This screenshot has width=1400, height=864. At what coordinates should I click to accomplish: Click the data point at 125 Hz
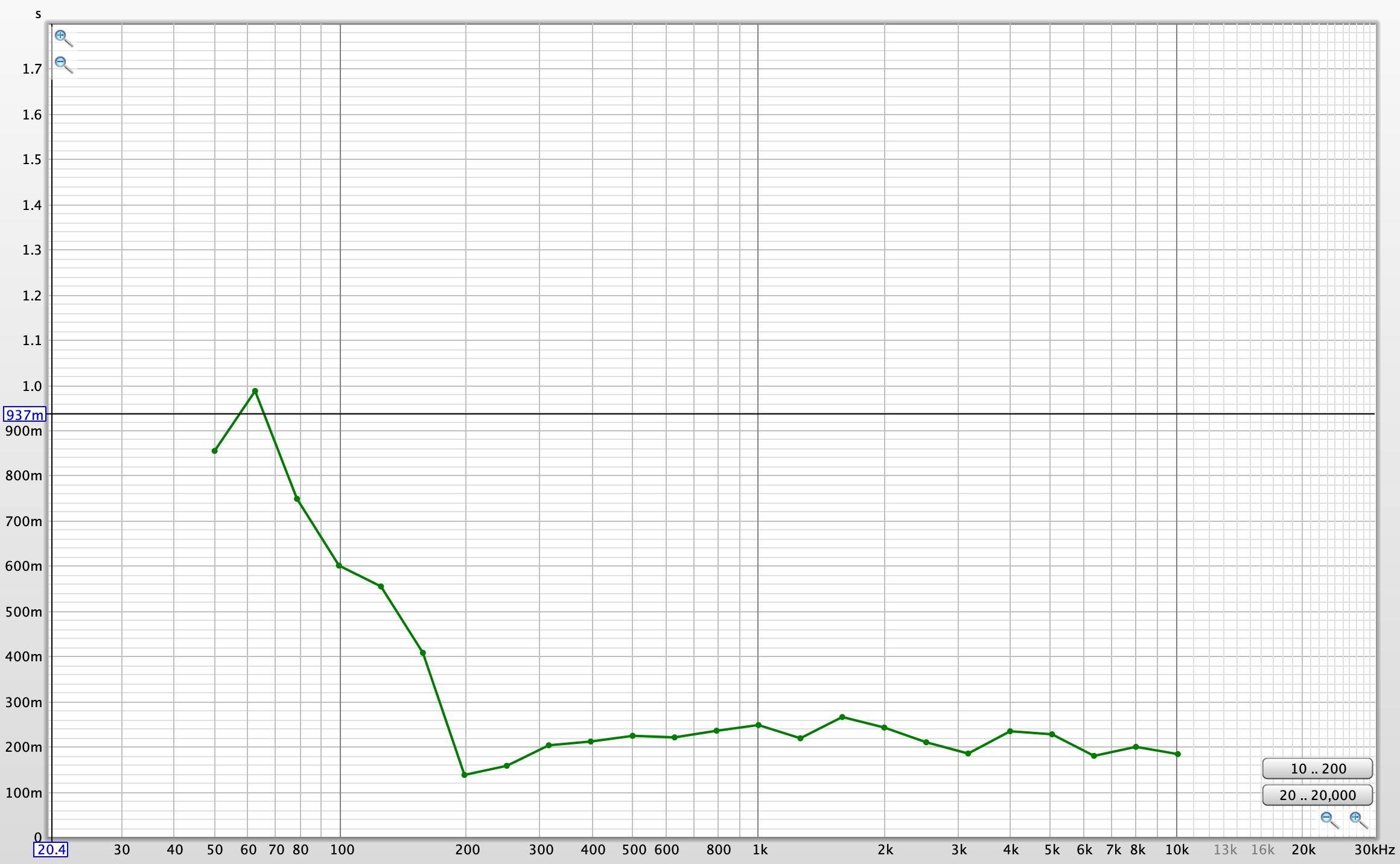coord(381,586)
